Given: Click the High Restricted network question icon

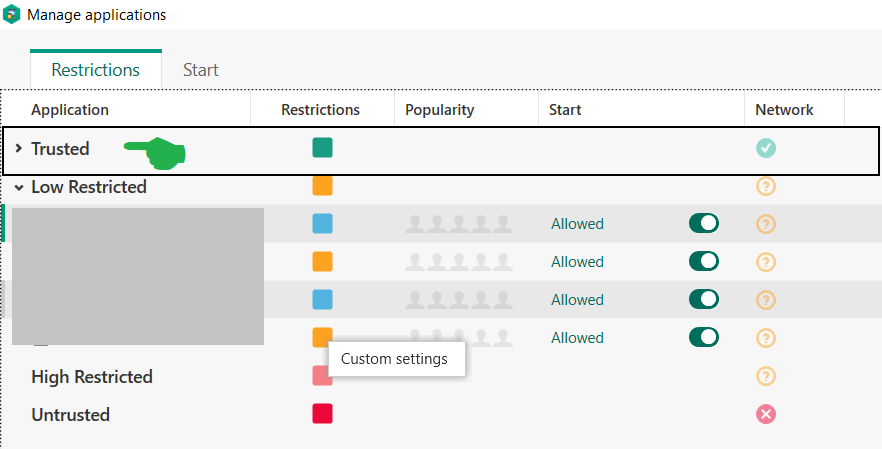Looking at the screenshot, I should pyautogui.click(x=766, y=376).
